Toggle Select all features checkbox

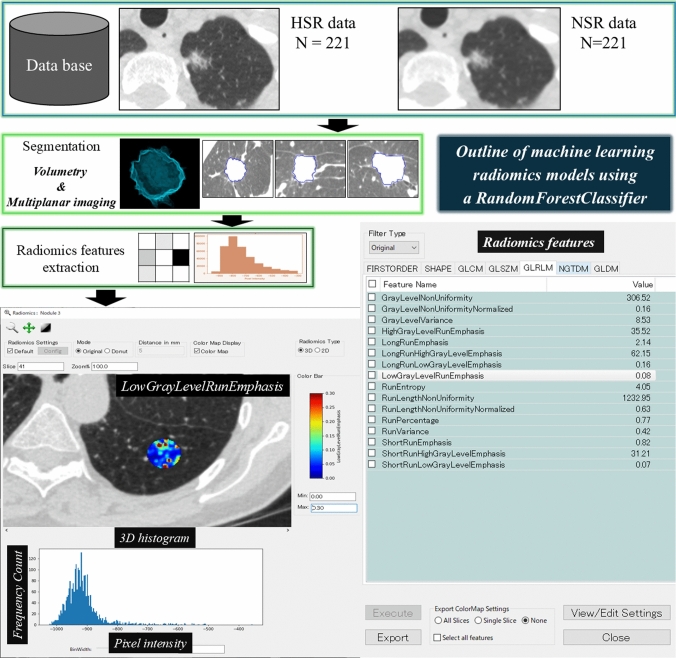(x=437, y=637)
